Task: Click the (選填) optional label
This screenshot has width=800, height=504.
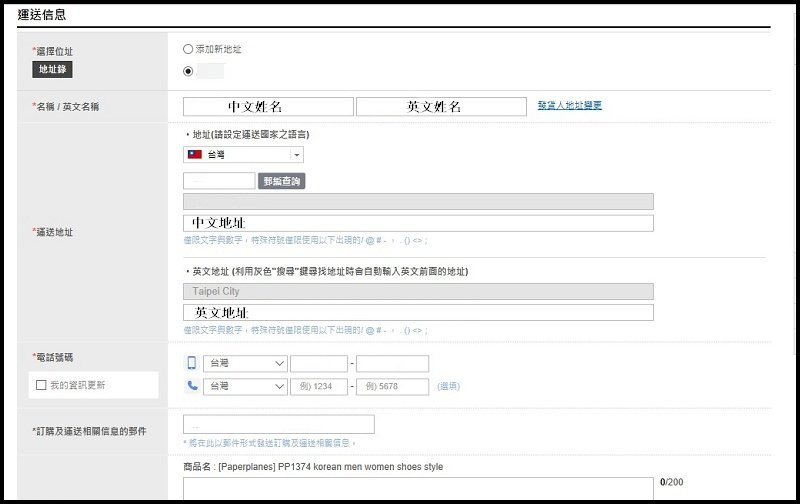Action: [448, 386]
